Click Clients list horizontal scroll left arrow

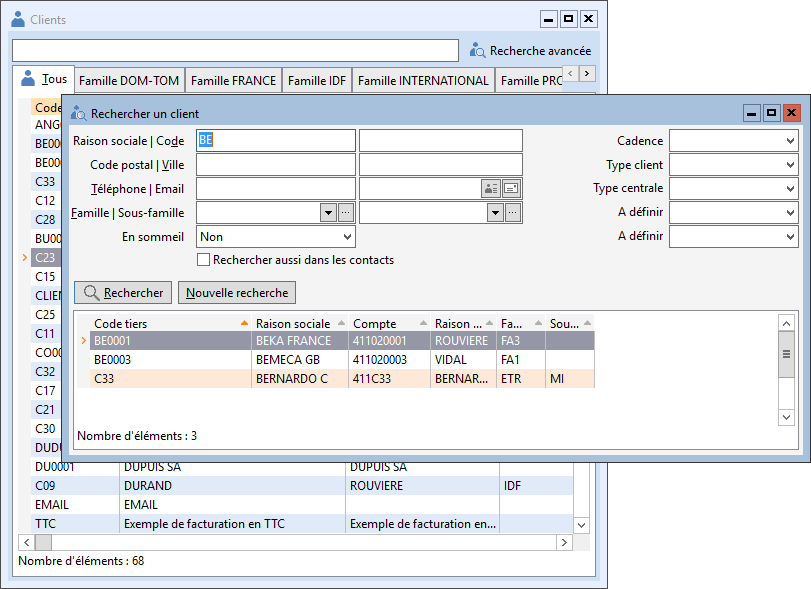26,542
